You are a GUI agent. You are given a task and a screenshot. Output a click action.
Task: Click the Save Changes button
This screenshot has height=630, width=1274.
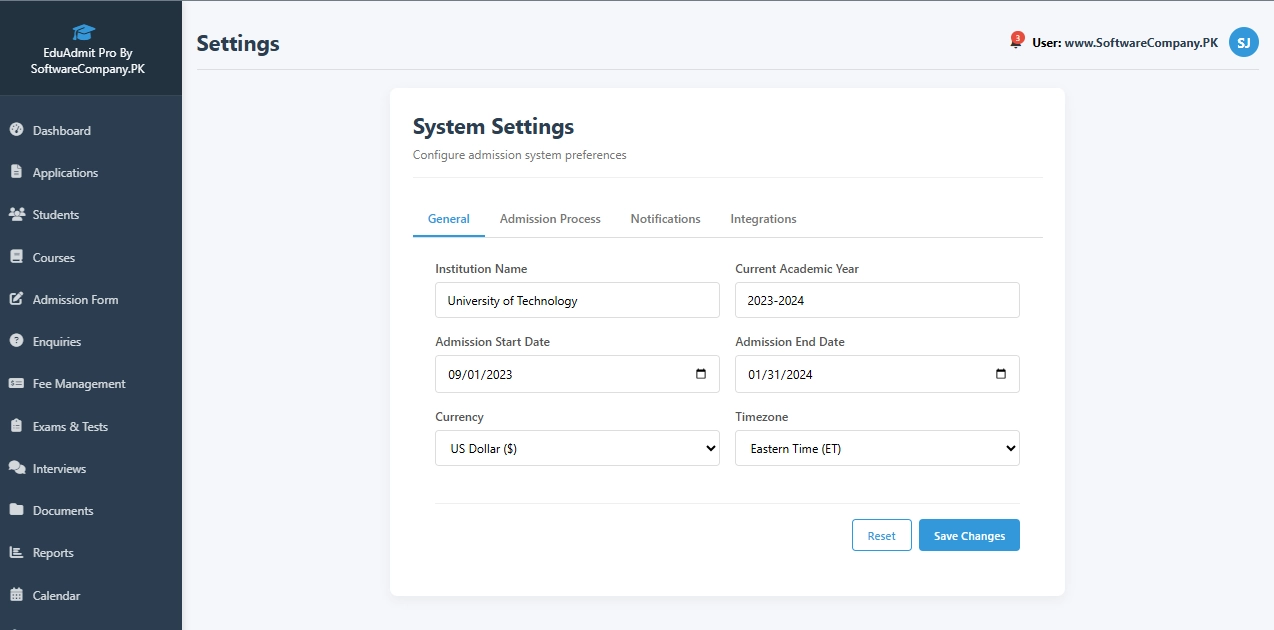point(968,534)
